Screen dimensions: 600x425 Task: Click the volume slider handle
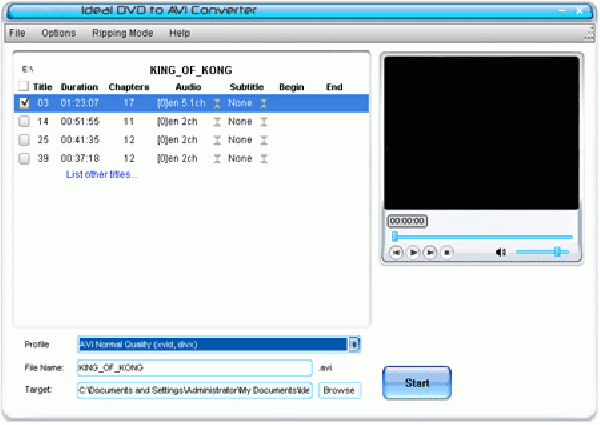557,252
